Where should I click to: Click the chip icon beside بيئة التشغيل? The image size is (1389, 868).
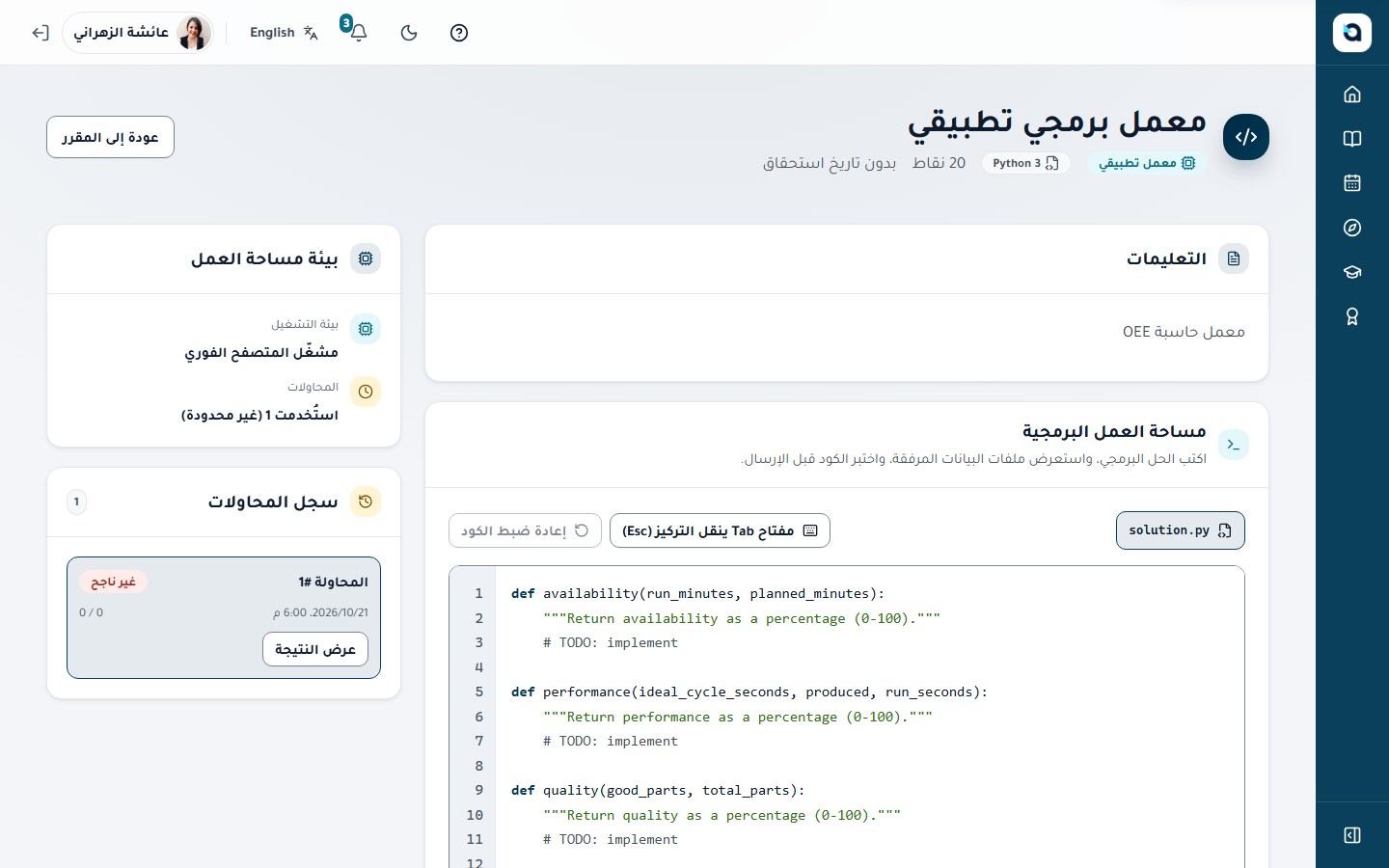click(x=366, y=329)
